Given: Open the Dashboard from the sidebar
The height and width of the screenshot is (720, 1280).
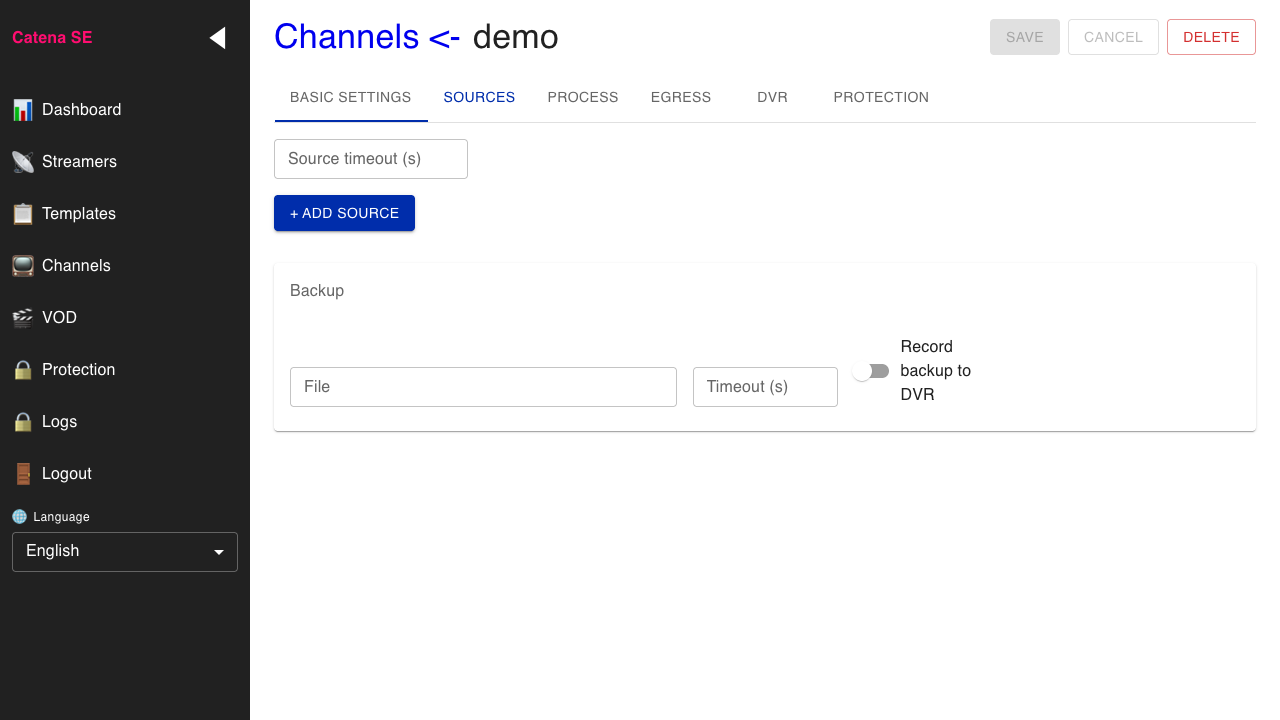Looking at the screenshot, I should point(22,109).
